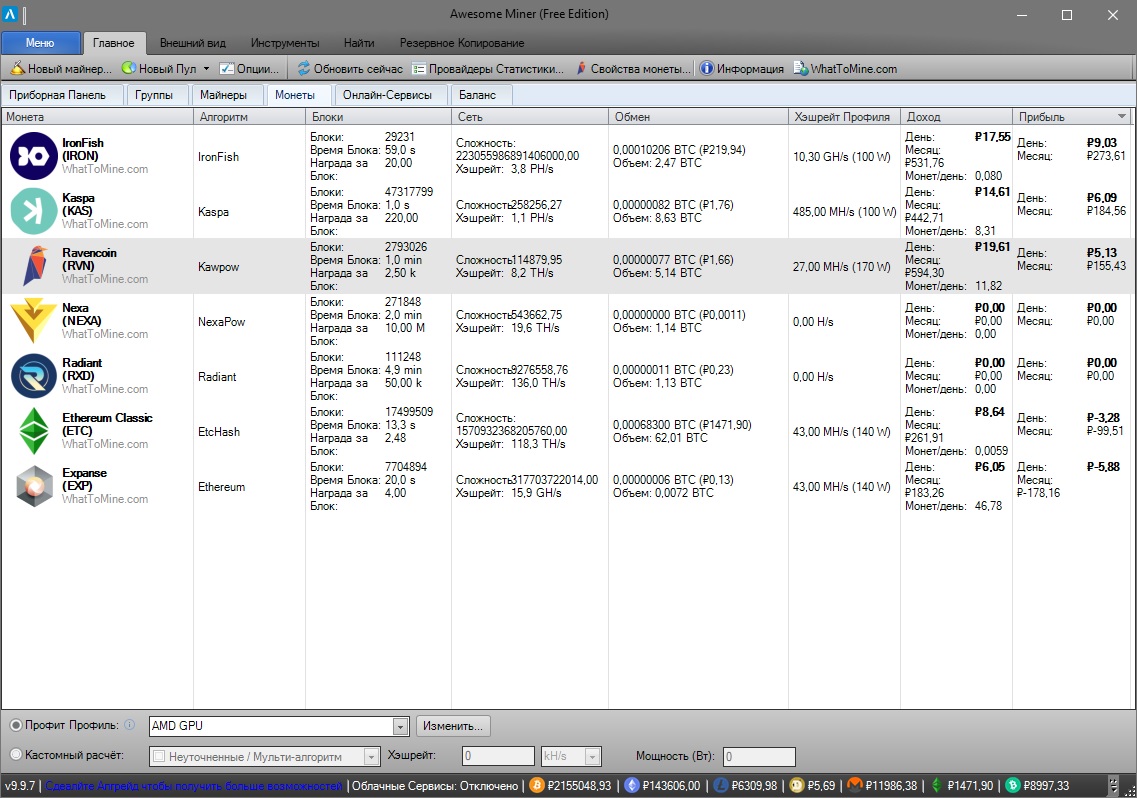Click the Облачные Сервисы: Отключено status entry
Image resolution: width=1137 pixels, height=798 pixels.
coord(435,786)
